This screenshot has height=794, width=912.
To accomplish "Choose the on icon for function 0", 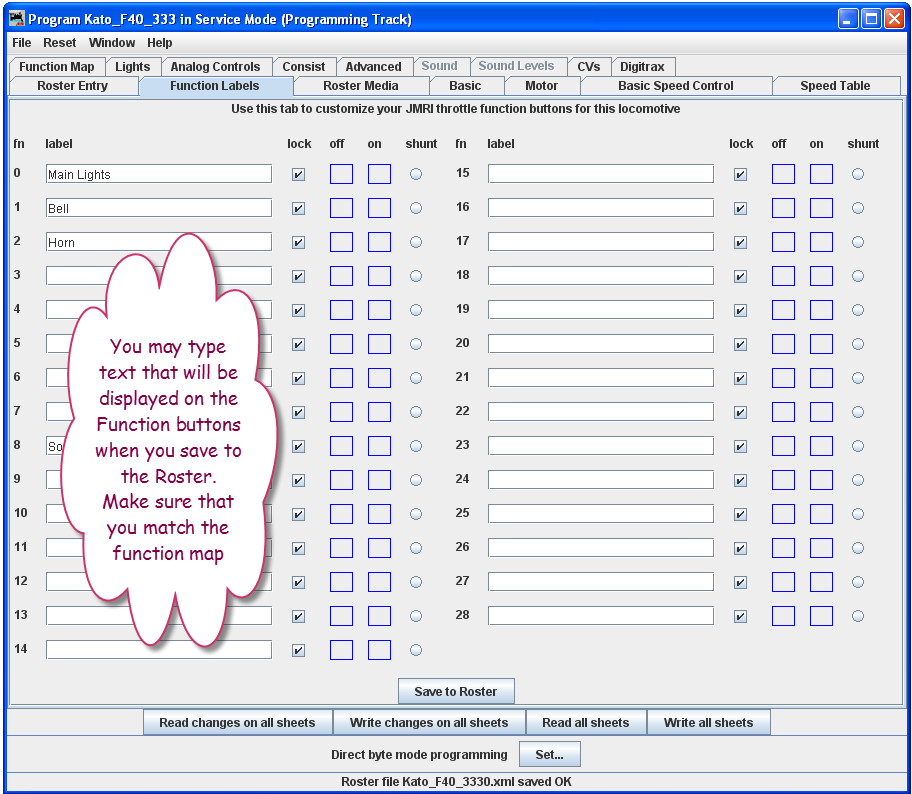I will (x=379, y=173).
